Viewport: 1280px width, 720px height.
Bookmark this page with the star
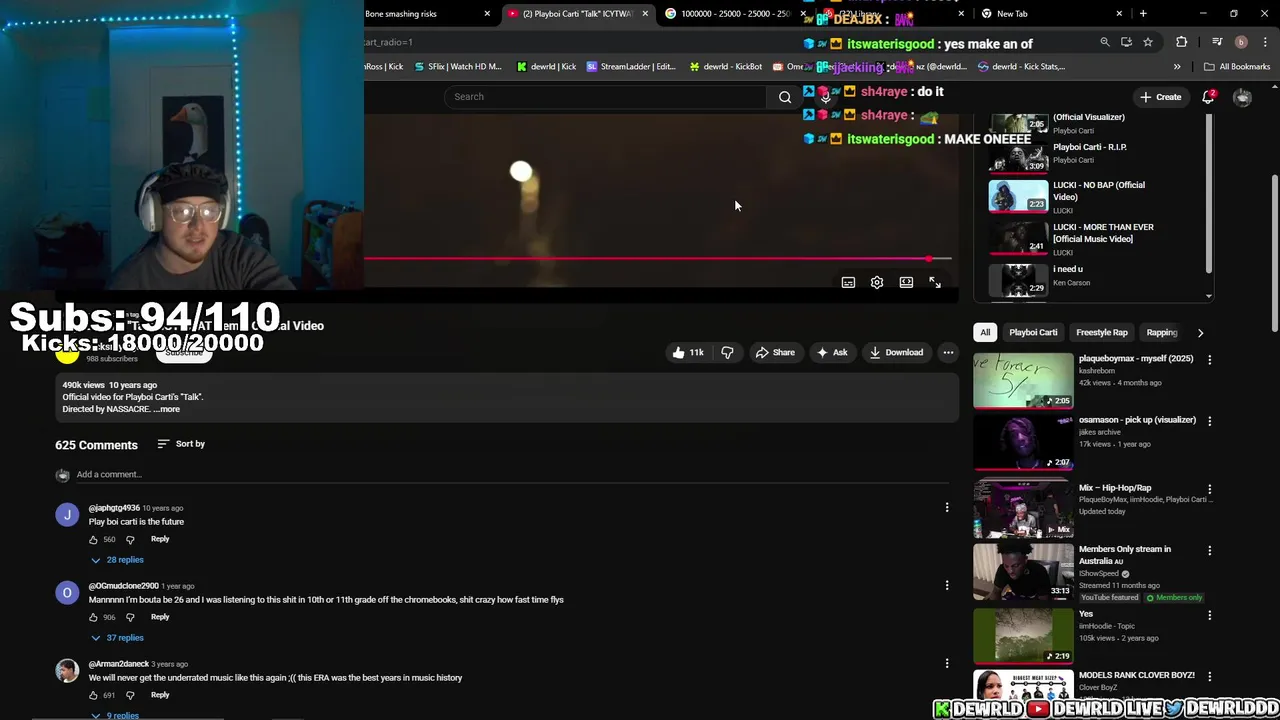(x=1148, y=42)
